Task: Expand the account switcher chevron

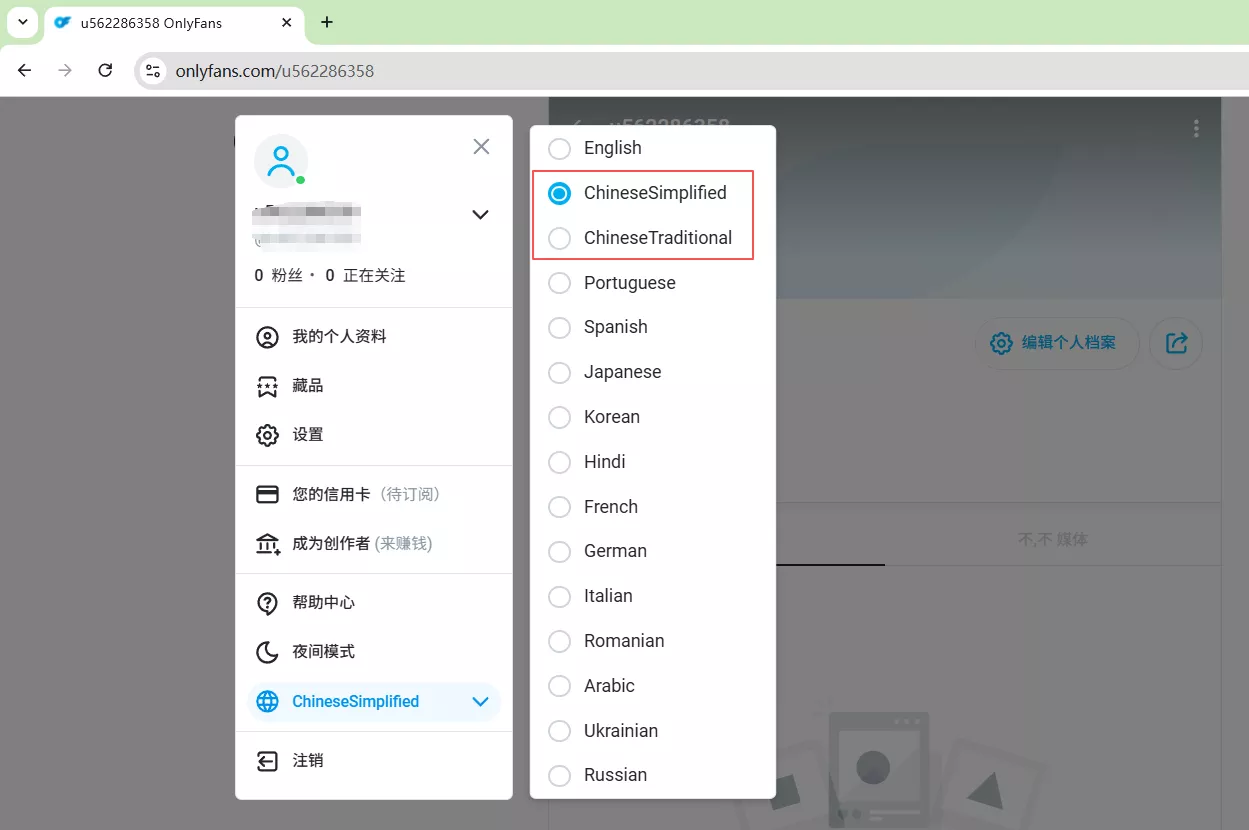Action: click(480, 214)
